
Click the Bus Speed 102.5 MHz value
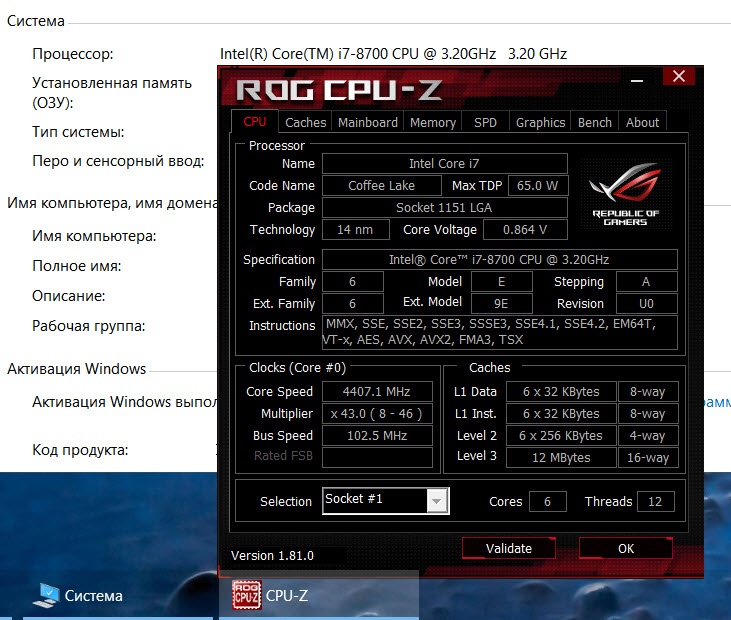coord(377,435)
